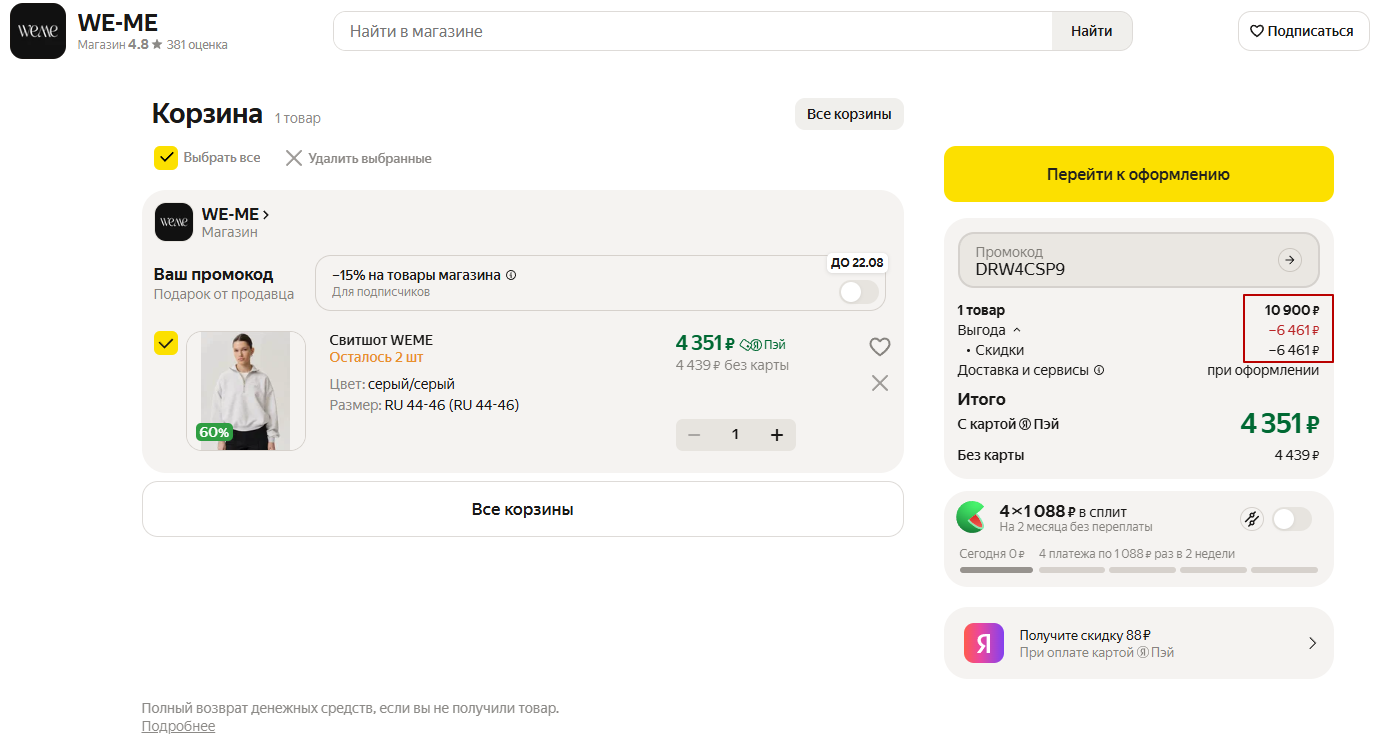
Task: Expand the Получите скидку 88₽ banner arrow
Action: (x=1312, y=643)
